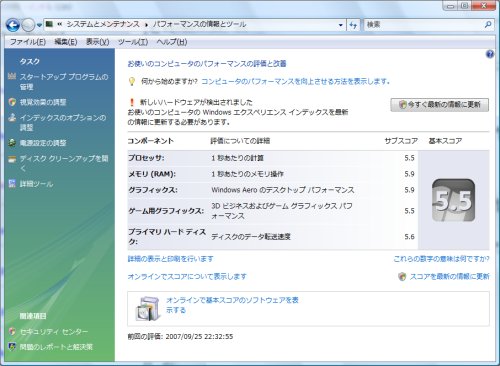Click the ディスク クリーンアップ drive icon
The width and height of the screenshot is (500, 366).
12,159
